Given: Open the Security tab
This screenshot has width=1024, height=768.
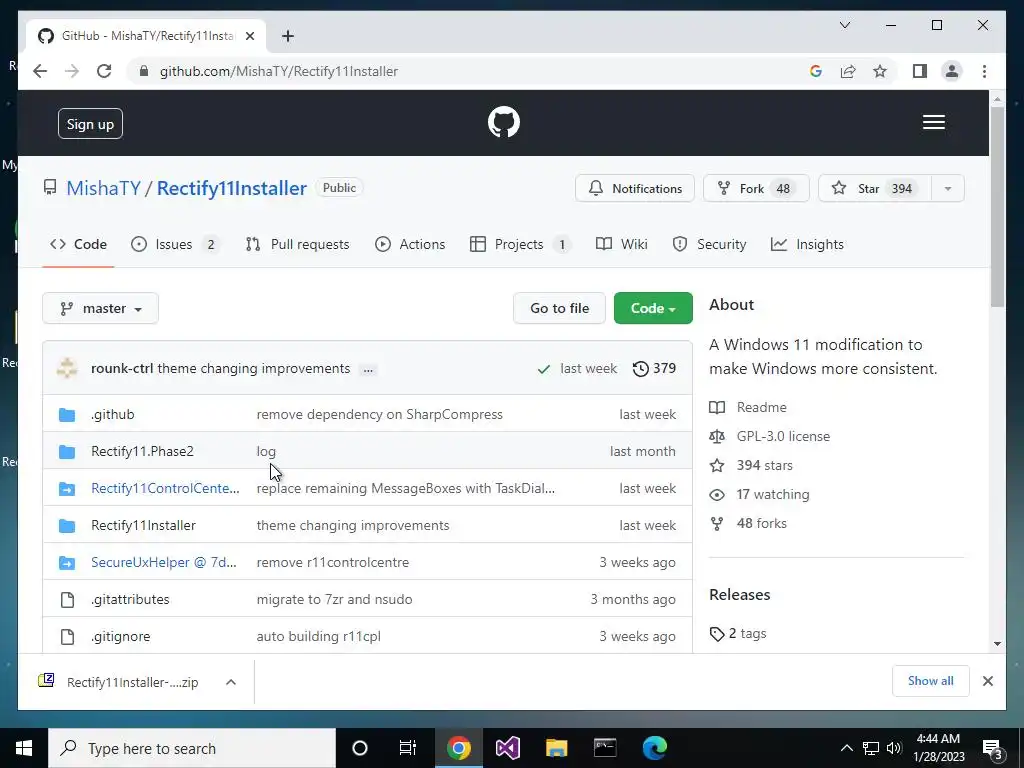Looking at the screenshot, I should click(x=709, y=244).
